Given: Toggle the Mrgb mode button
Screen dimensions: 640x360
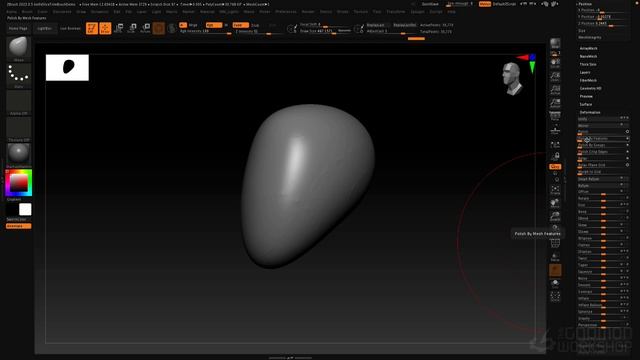Looking at the screenshot, I should pos(193,25).
